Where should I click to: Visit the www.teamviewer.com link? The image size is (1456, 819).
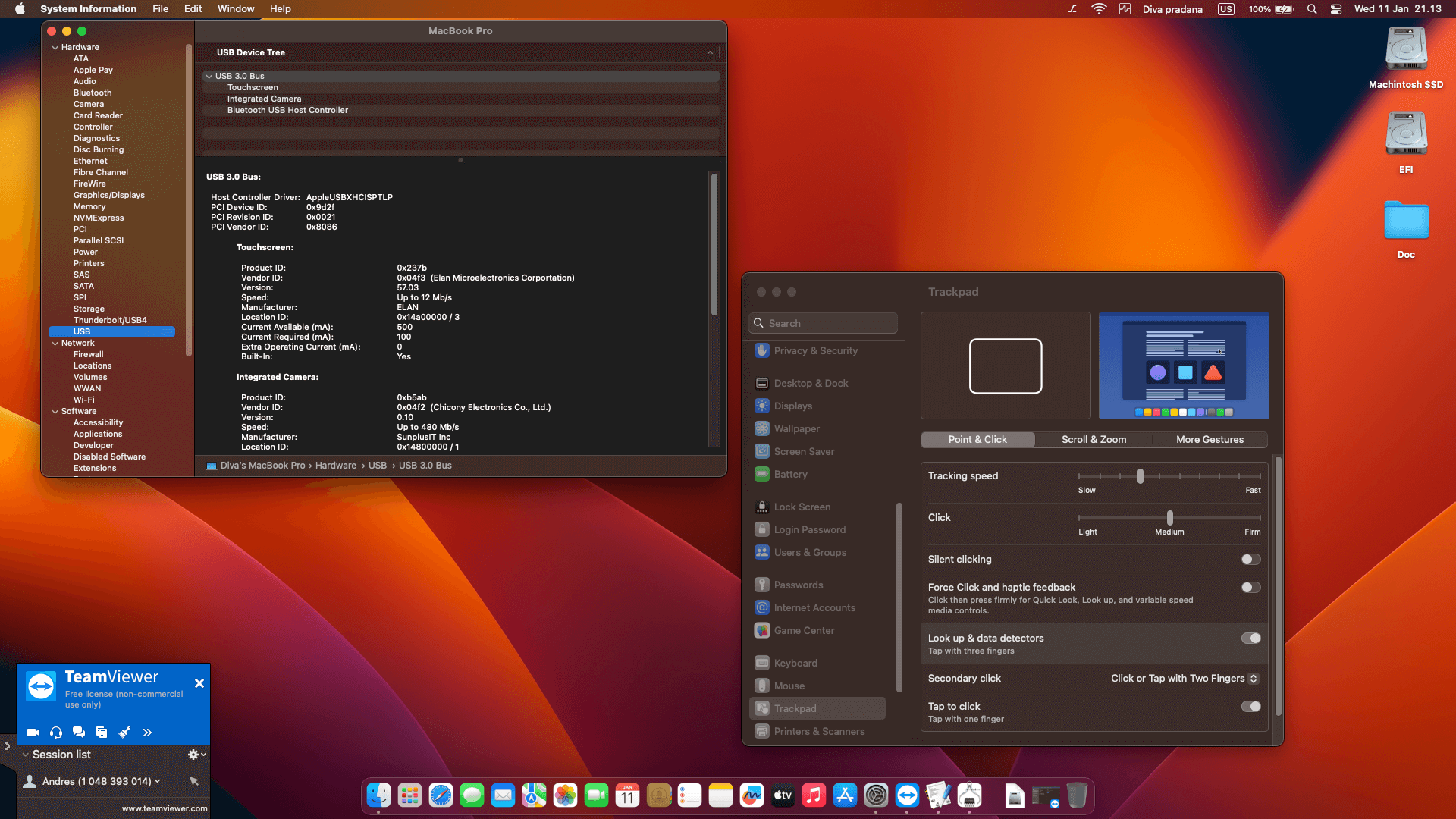tap(166, 808)
